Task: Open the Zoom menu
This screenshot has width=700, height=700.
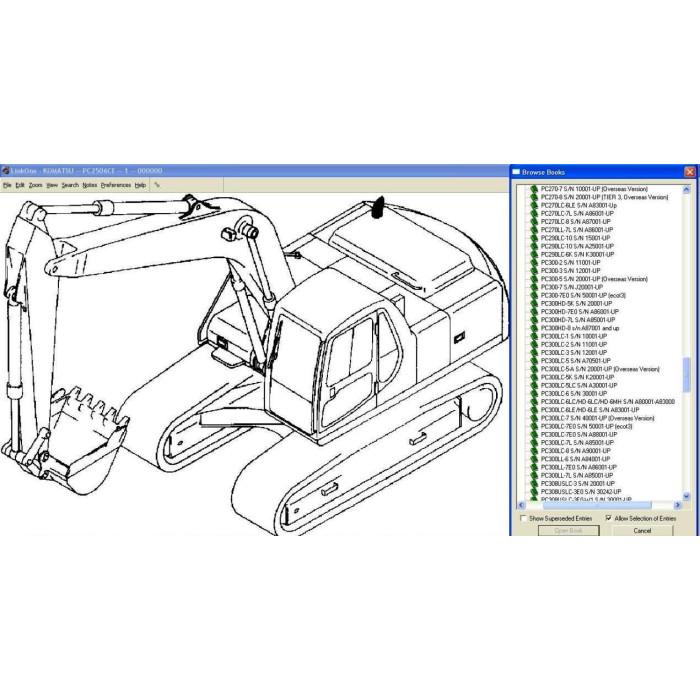Action: (x=35, y=185)
